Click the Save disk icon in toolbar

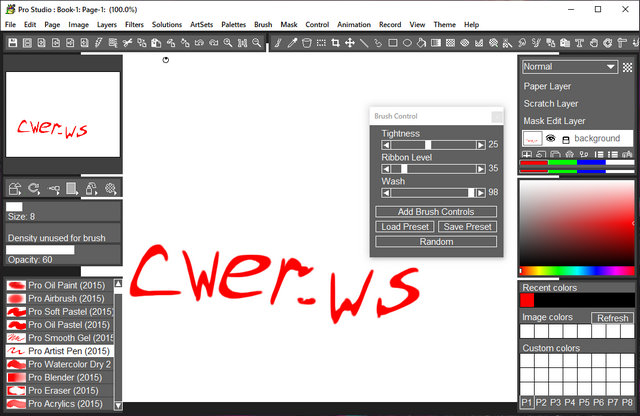[x=14, y=43]
